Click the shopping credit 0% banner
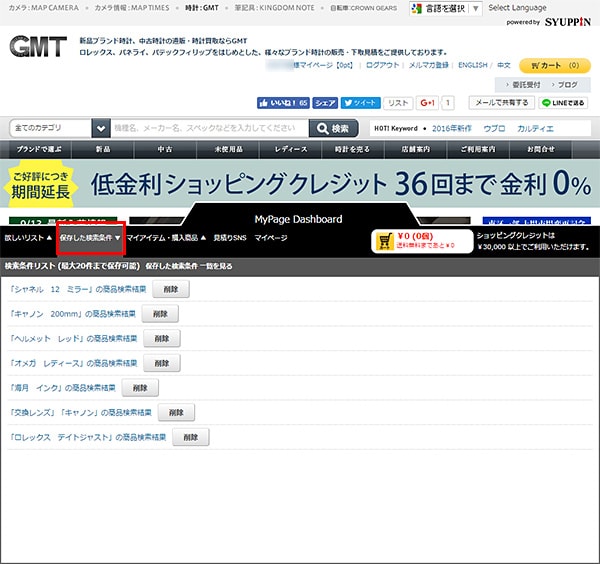Screen dimensions: 600x564 [x=300, y=184]
